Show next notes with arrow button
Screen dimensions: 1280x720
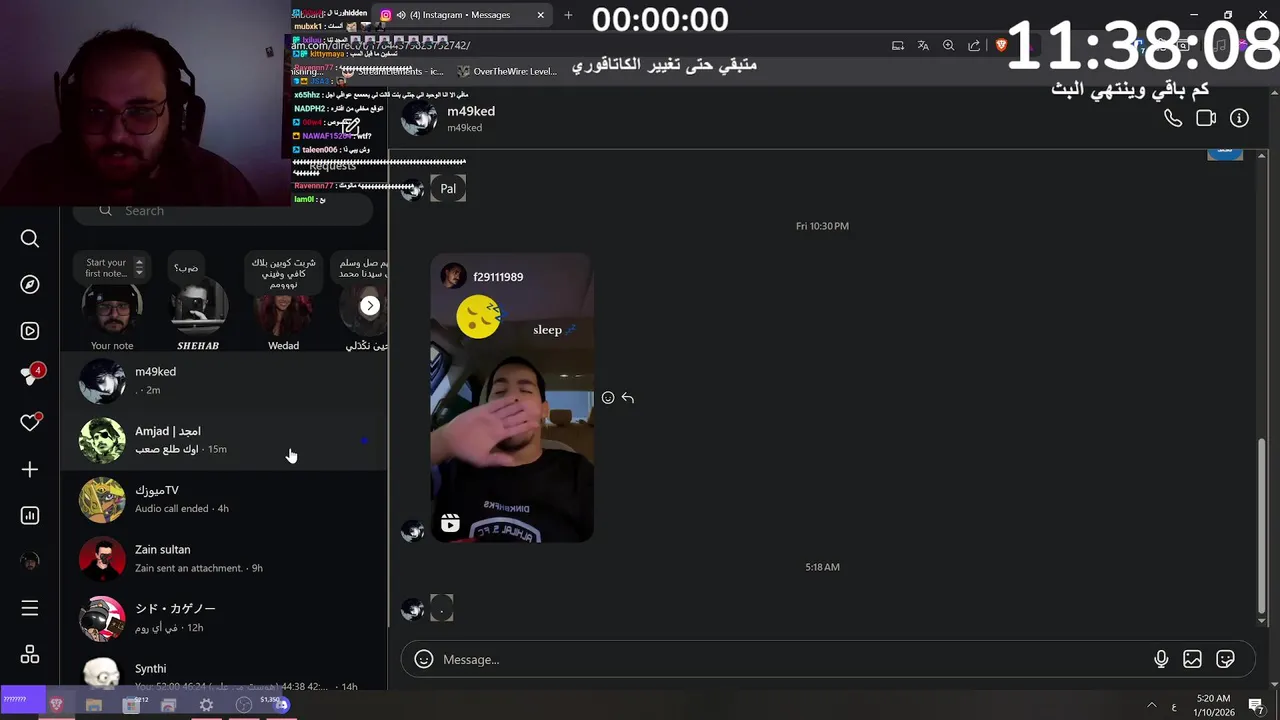[370, 306]
